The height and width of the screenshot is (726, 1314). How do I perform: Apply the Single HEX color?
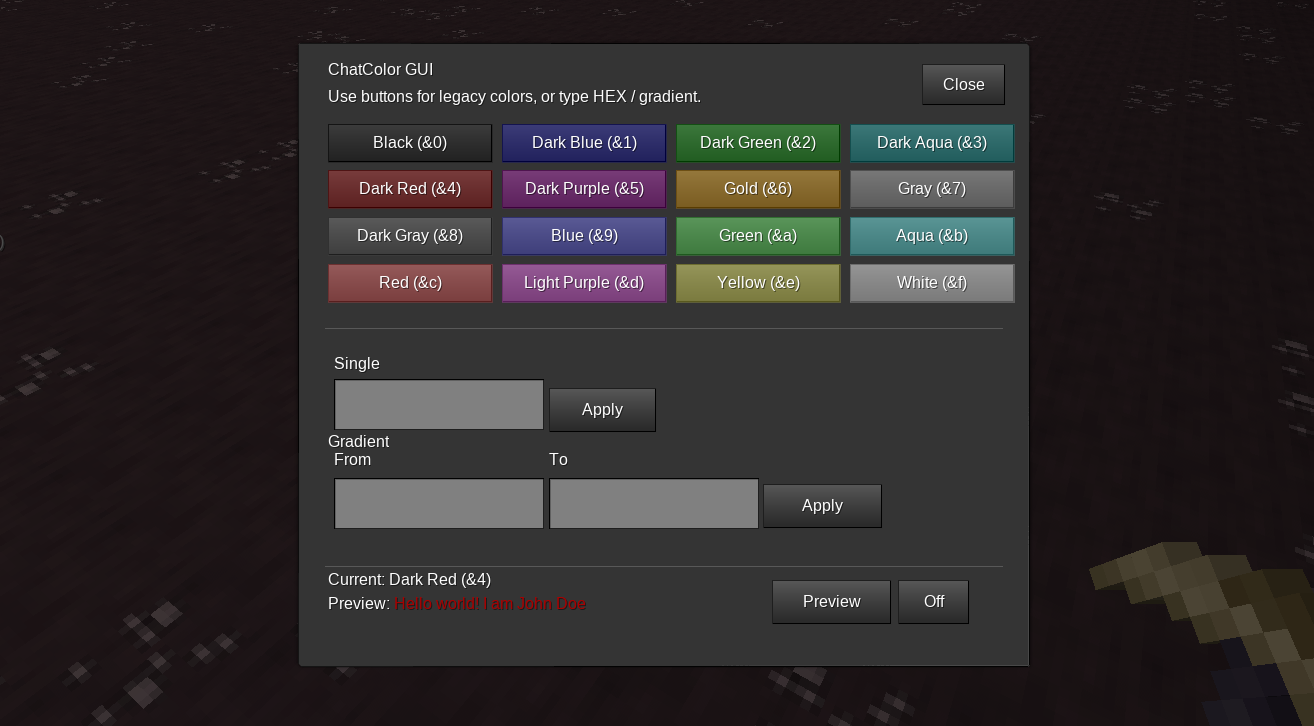point(602,410)
